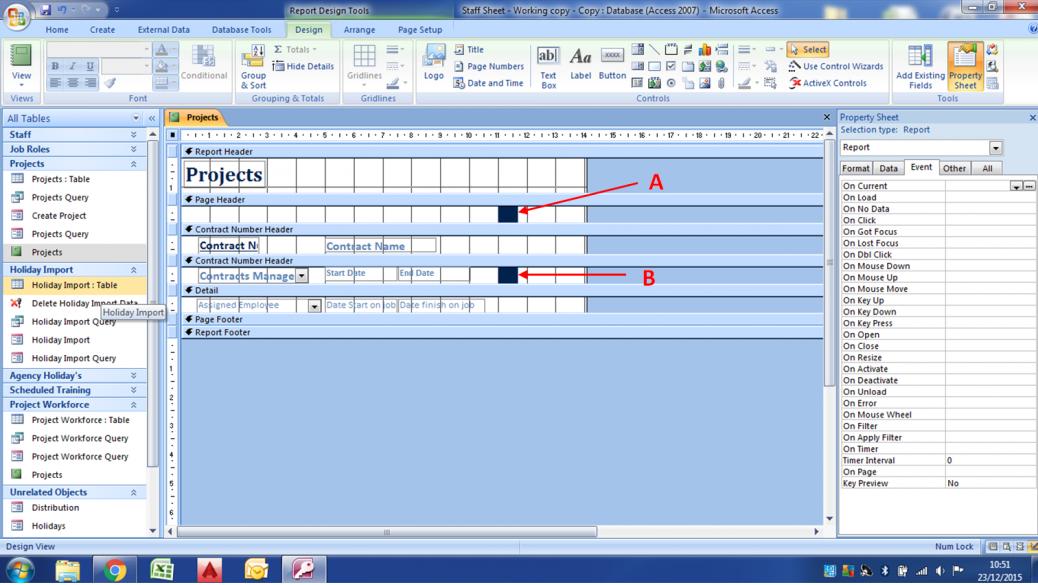Open the Contracts Manager combo box arrow
The width and height of the screenshot is (1038, 585).
[301, 276]
